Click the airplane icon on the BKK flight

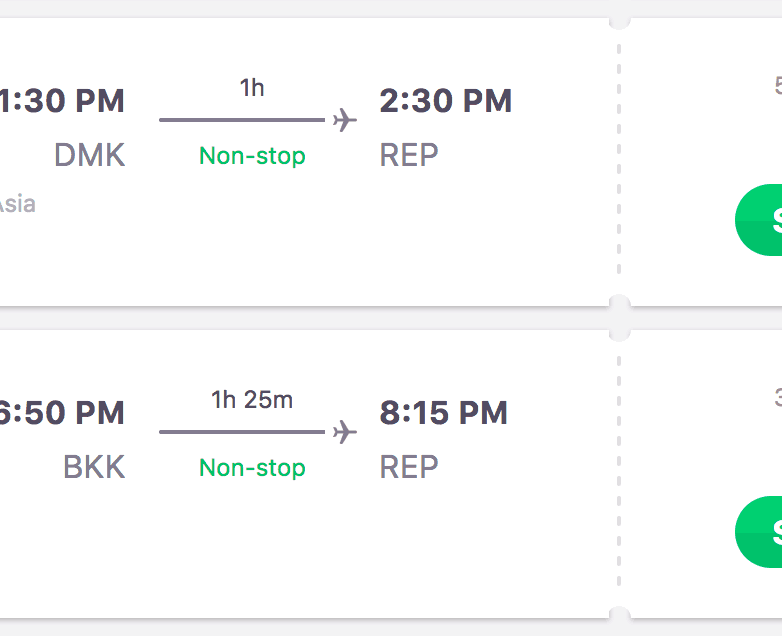click(x=345, y=432)
